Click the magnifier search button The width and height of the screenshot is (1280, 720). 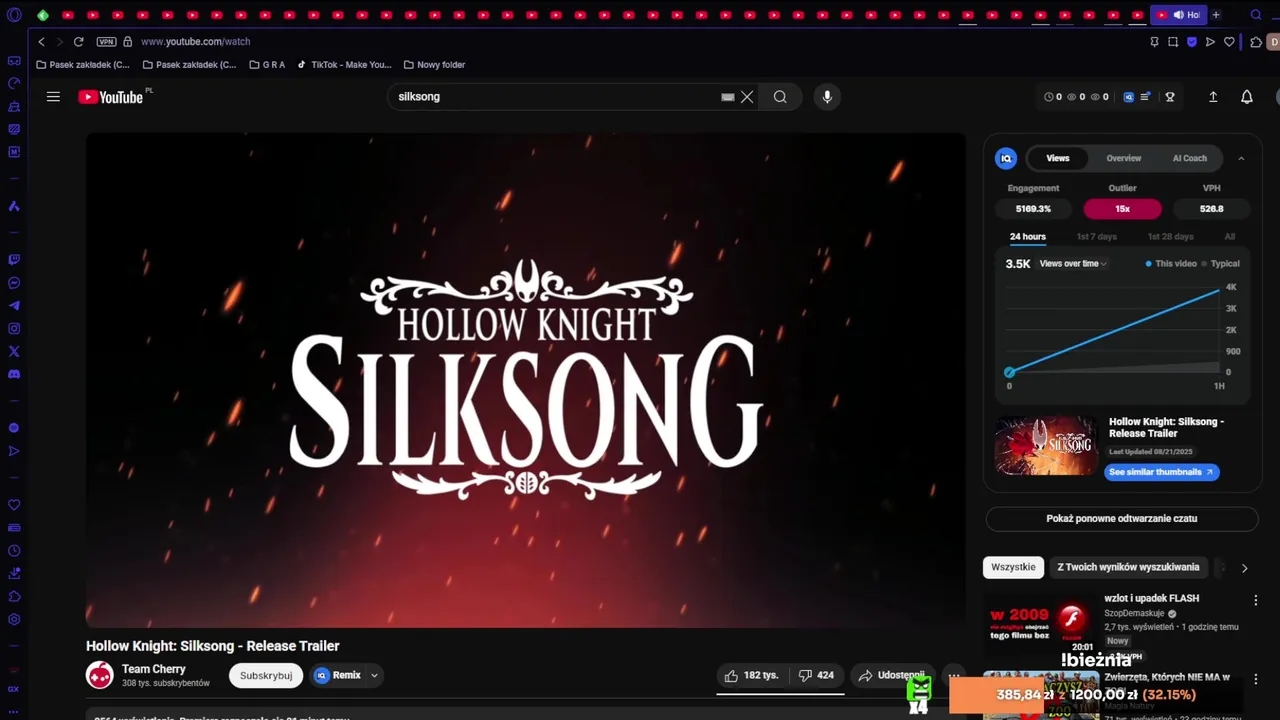point(780,97)
